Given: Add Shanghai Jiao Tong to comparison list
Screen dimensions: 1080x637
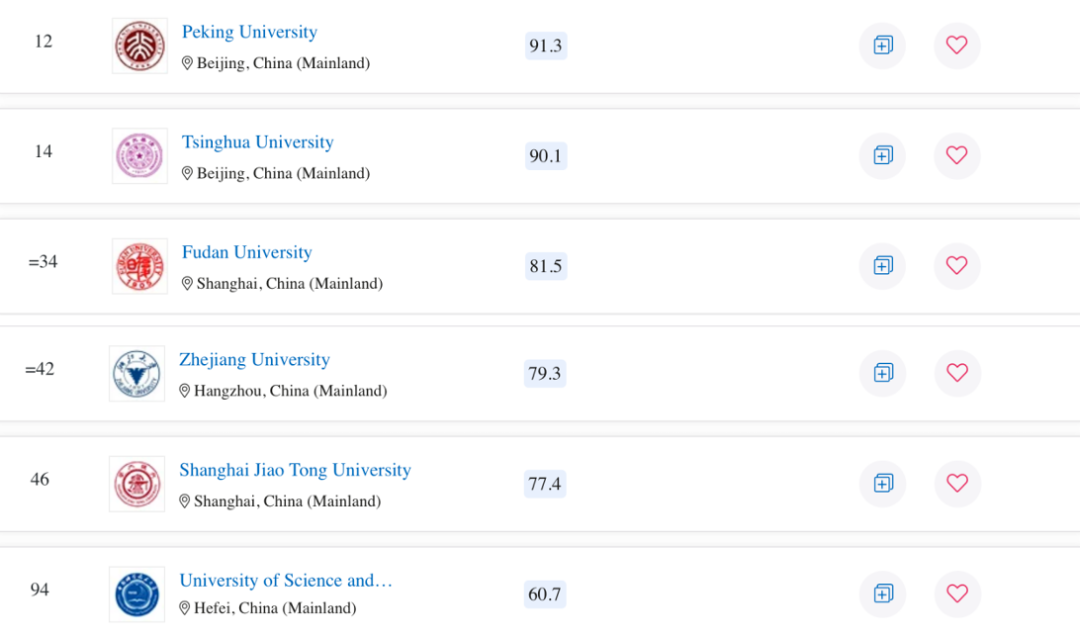Looking at the screenshot, I should point(882,483).
